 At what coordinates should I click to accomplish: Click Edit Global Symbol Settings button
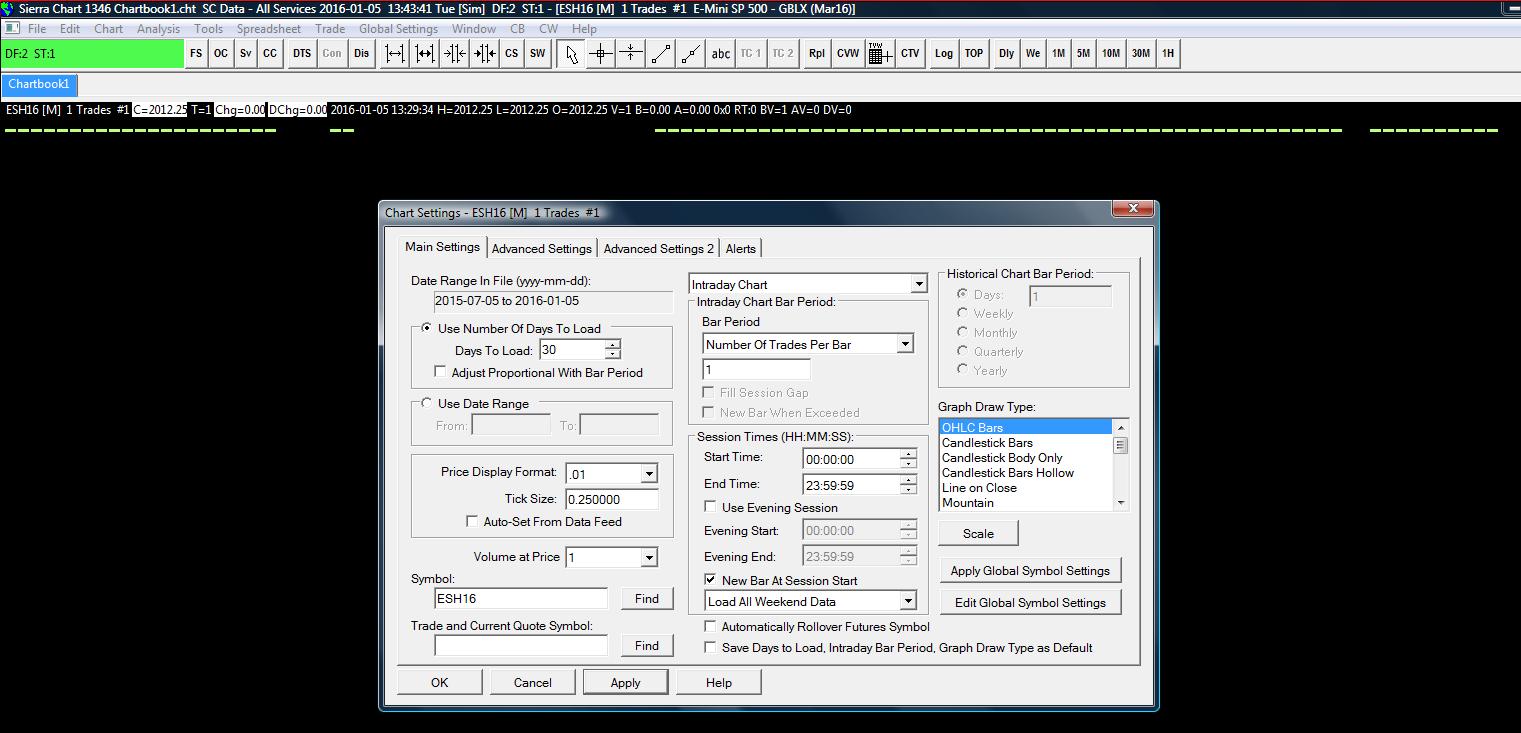click(x=1030, y=602)
